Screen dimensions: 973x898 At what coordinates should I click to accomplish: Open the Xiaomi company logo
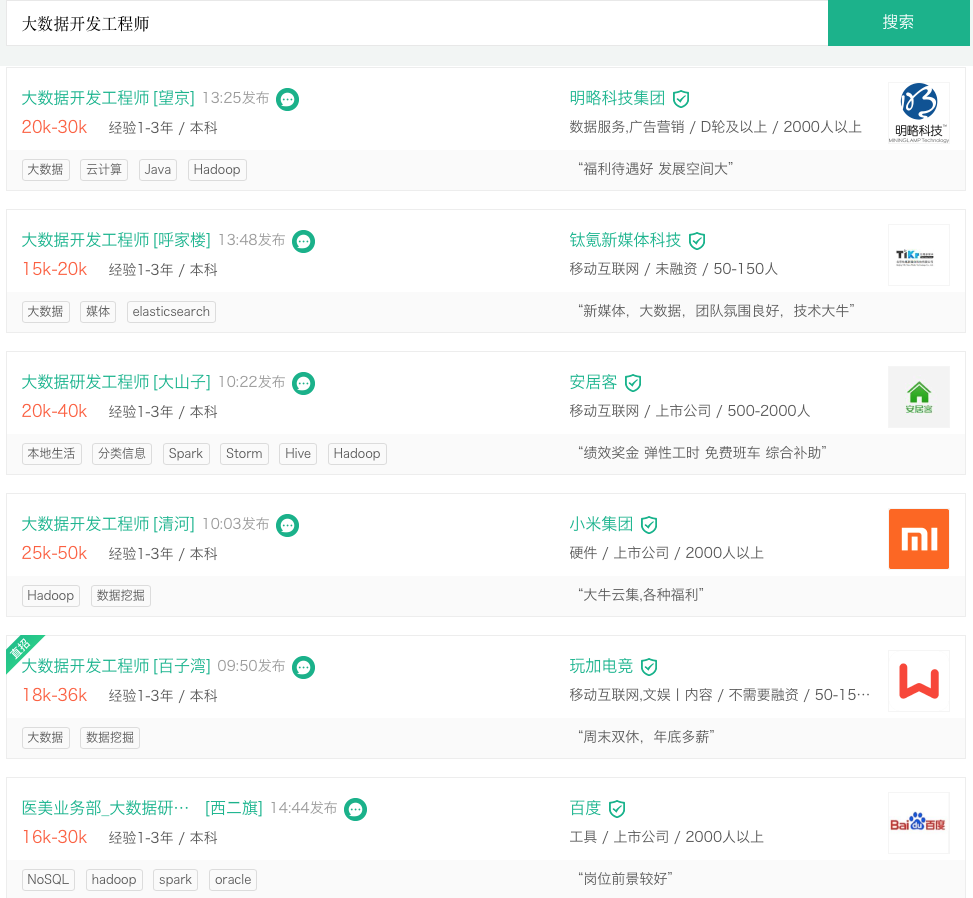pos(918,539)
